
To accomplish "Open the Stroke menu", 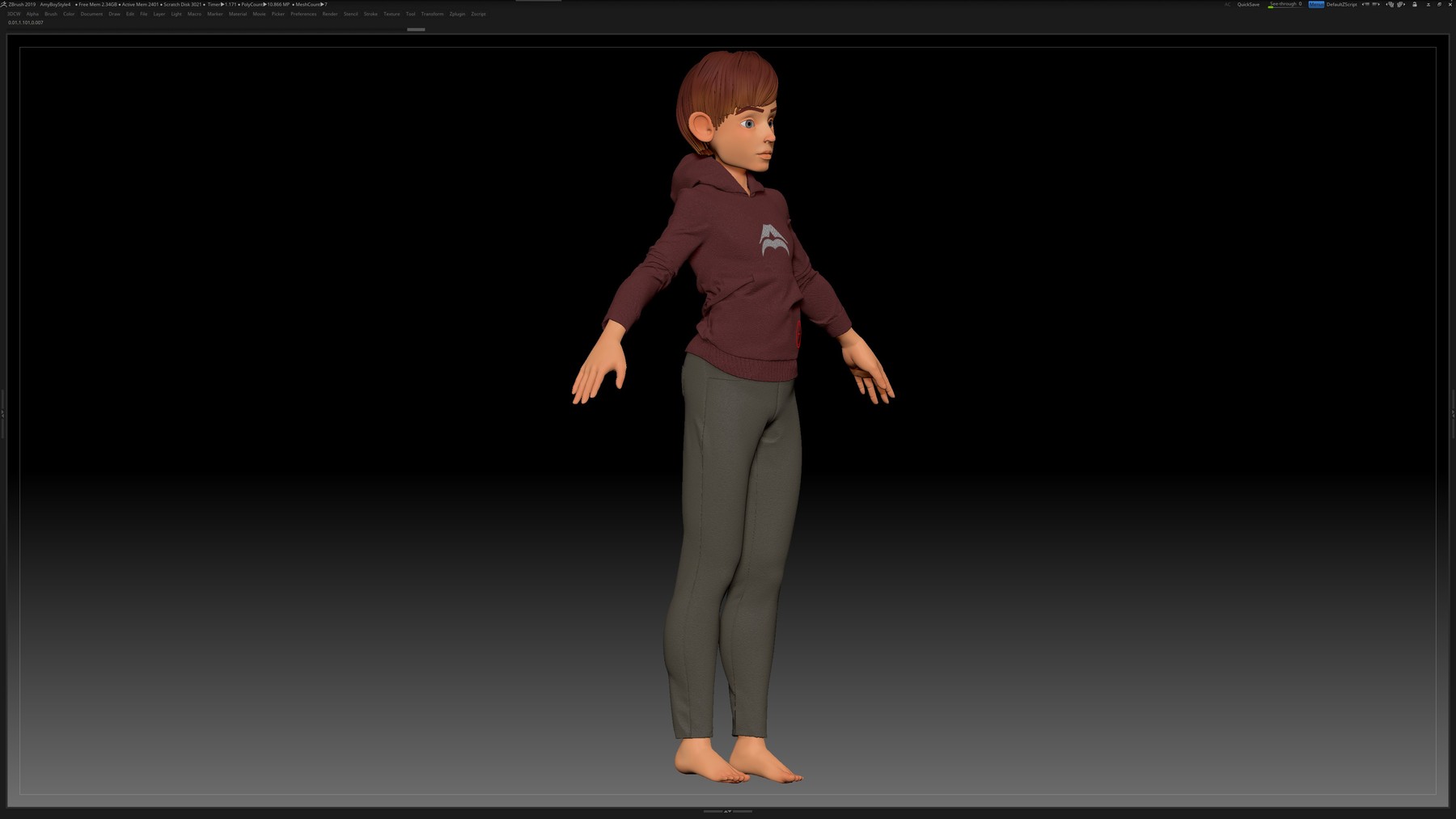I will pyautogui.click(x=370, y=14).
